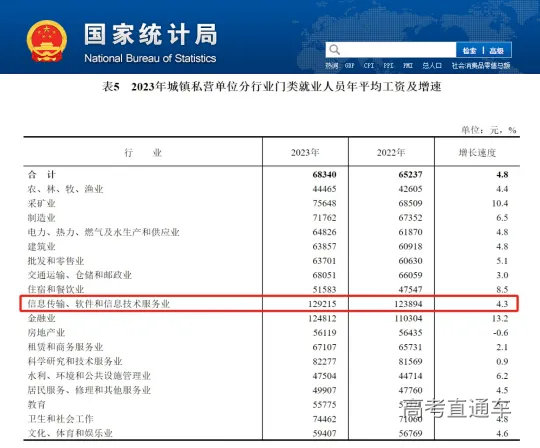The width and height of the screenshot is (540, 448).
Task: Open the PMI hot search link
Action: 408,65
